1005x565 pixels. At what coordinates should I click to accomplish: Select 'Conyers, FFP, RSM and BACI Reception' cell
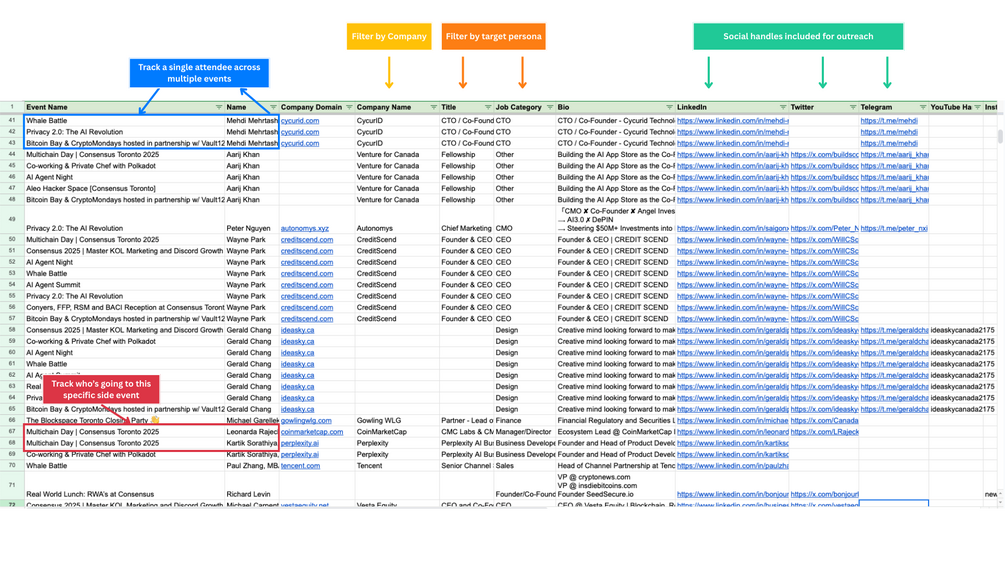[x=124, y=307]
